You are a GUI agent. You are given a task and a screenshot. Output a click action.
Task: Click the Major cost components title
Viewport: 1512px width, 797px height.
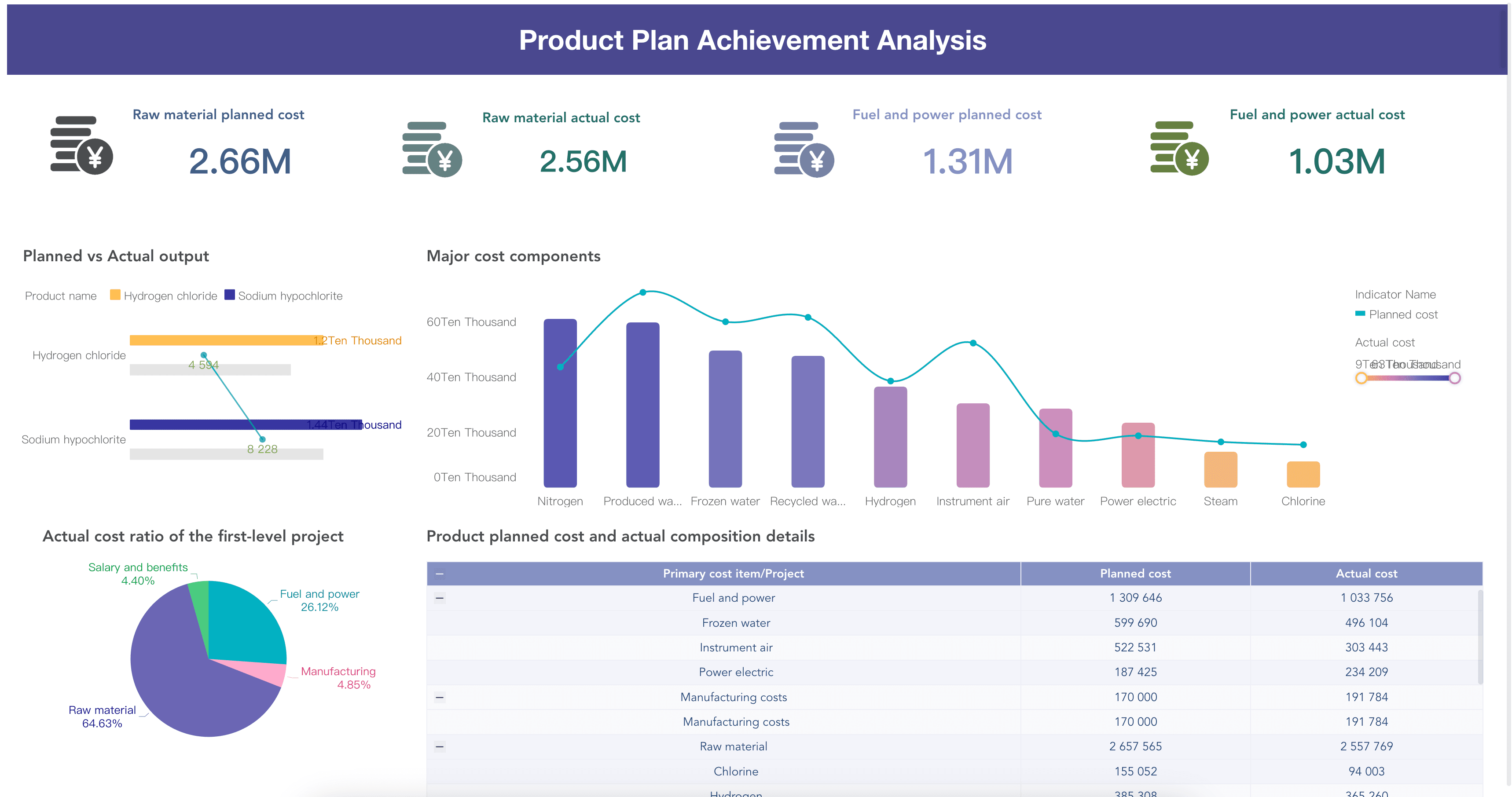(513, 256)
